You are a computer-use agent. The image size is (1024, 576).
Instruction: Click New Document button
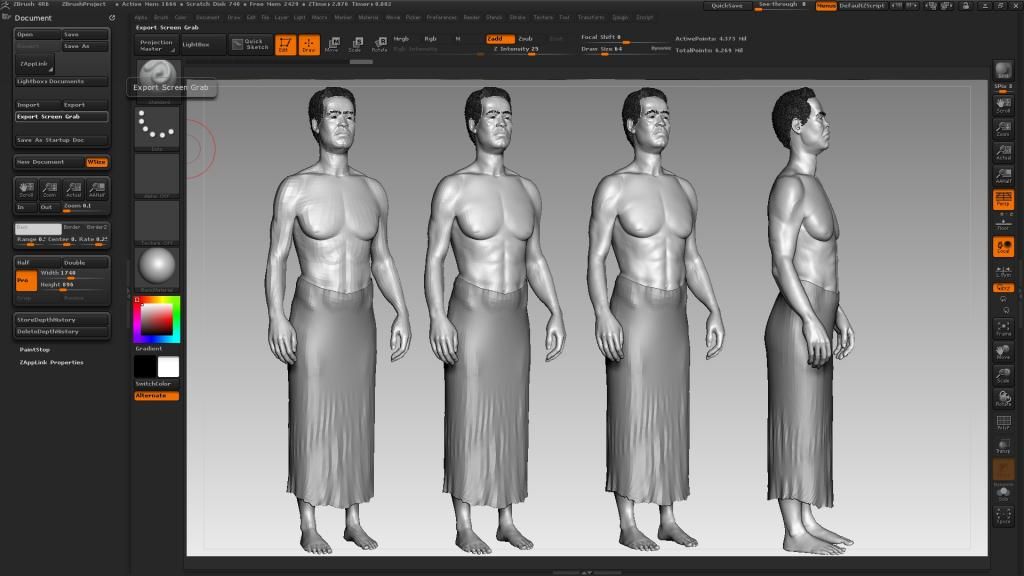(x=50, y=162)
